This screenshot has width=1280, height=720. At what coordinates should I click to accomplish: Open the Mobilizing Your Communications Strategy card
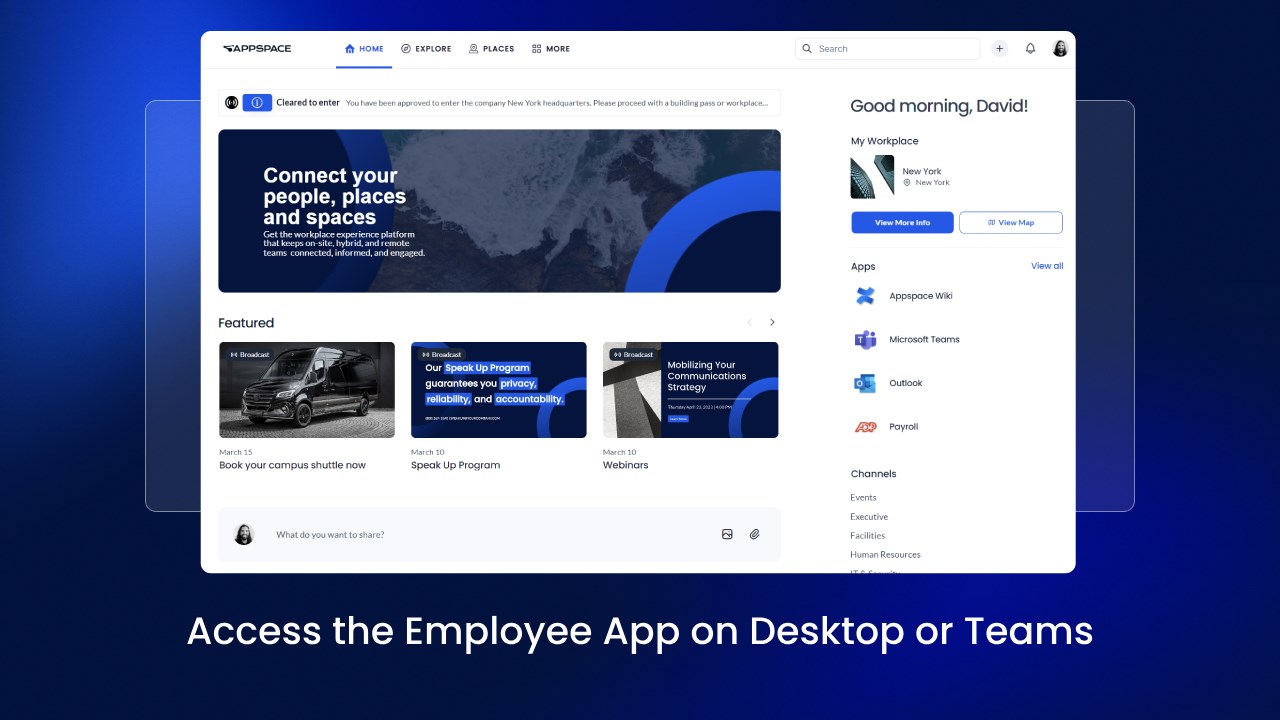(691, 390)
